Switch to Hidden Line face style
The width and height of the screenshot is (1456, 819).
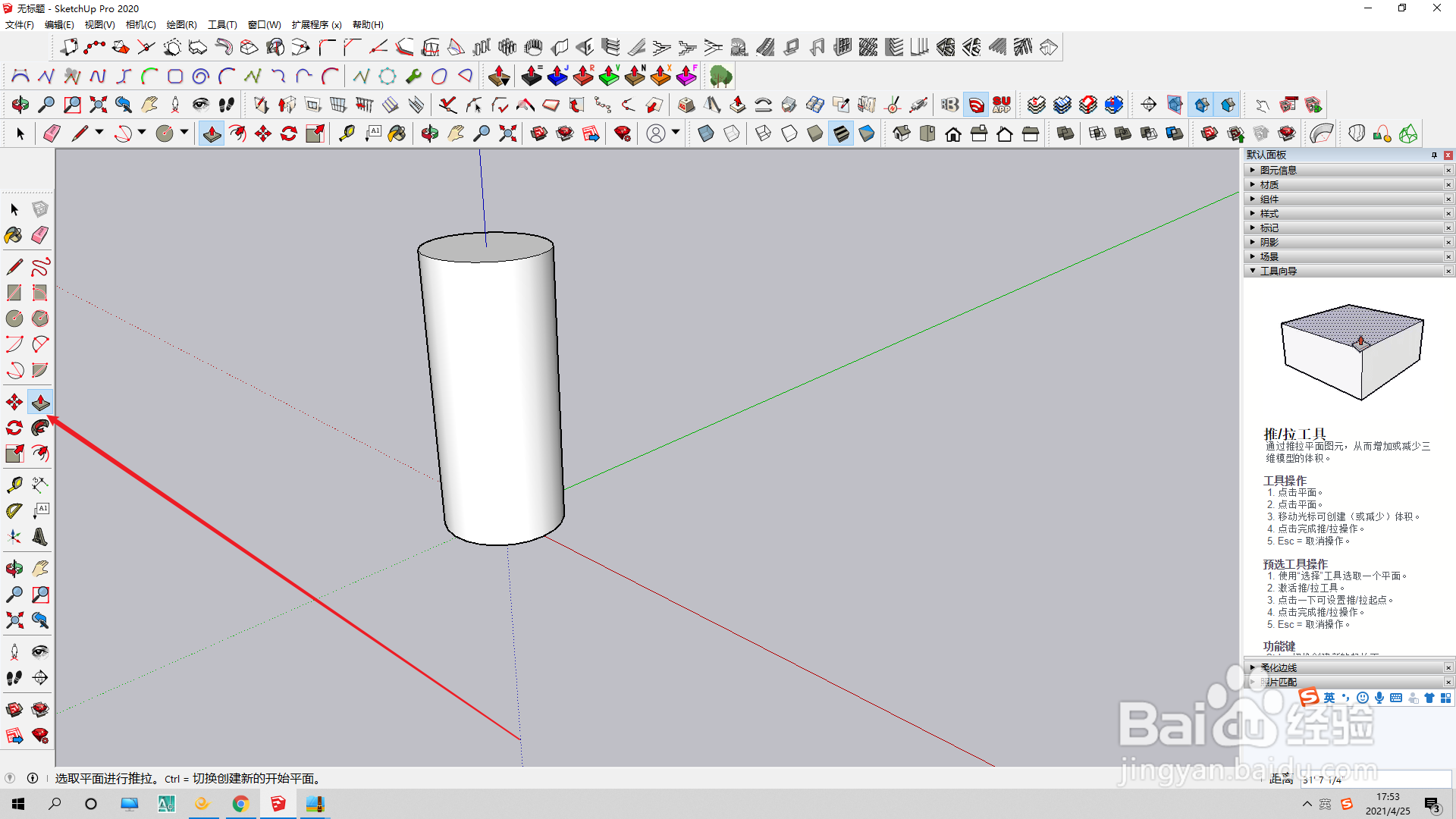(x=789, y=133)
